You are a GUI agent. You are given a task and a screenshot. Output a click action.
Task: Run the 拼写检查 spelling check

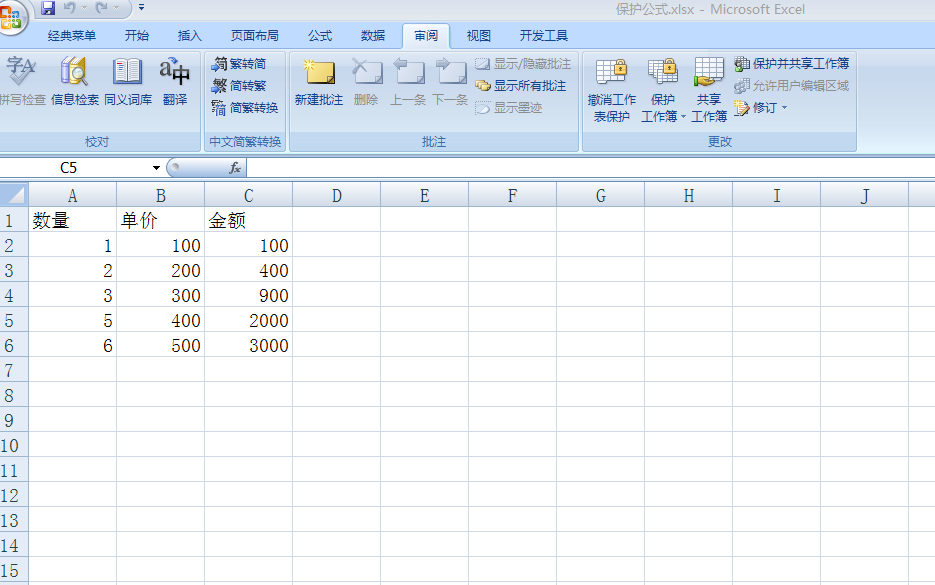point(21,81)
